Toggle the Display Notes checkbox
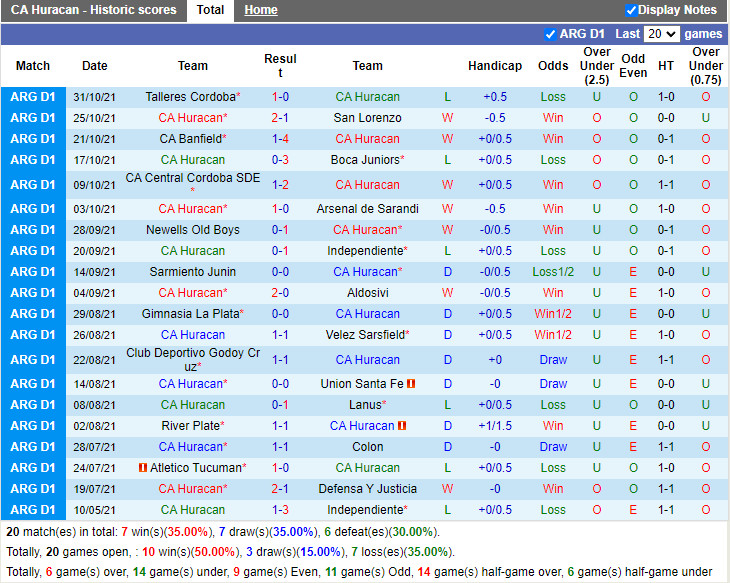Viewport: 730px width, 583px height. coord(631,10)
